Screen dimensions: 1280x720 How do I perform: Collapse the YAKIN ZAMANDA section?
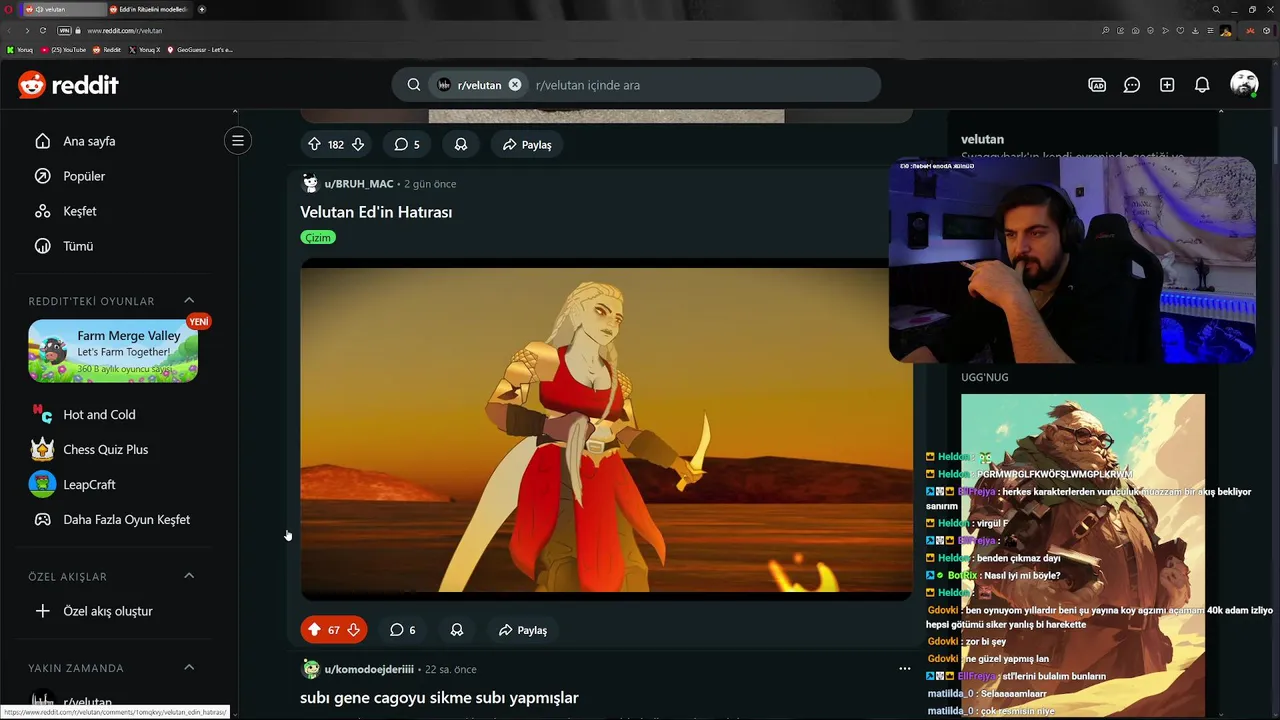(189, 668)
